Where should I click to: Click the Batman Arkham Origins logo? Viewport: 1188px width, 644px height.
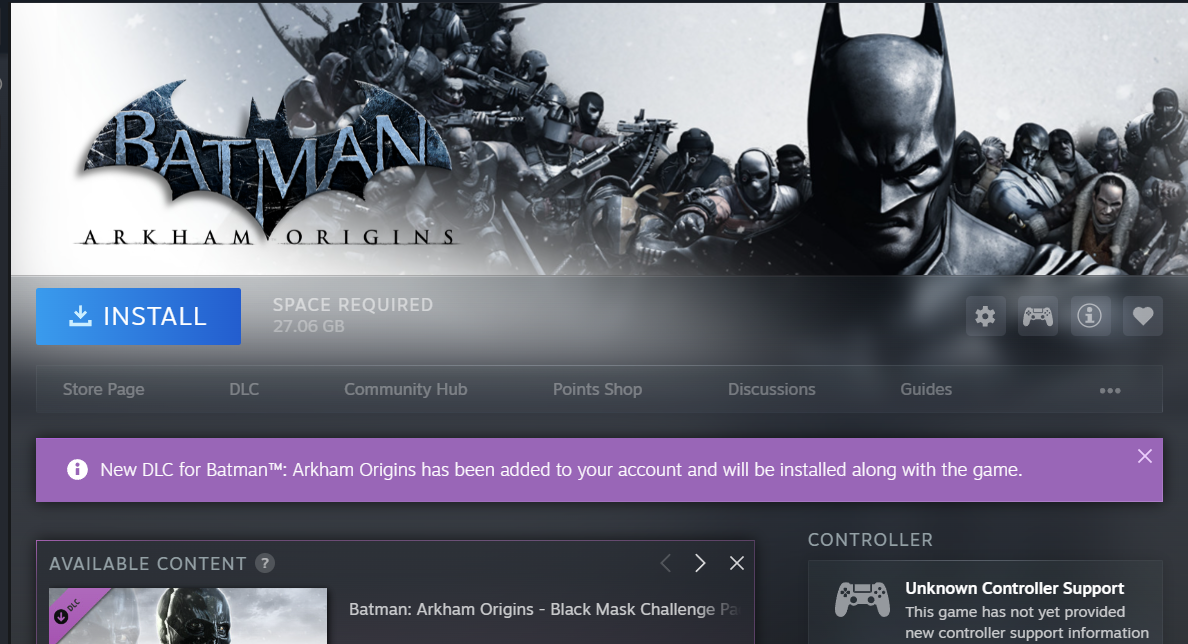tap(267, 164)
